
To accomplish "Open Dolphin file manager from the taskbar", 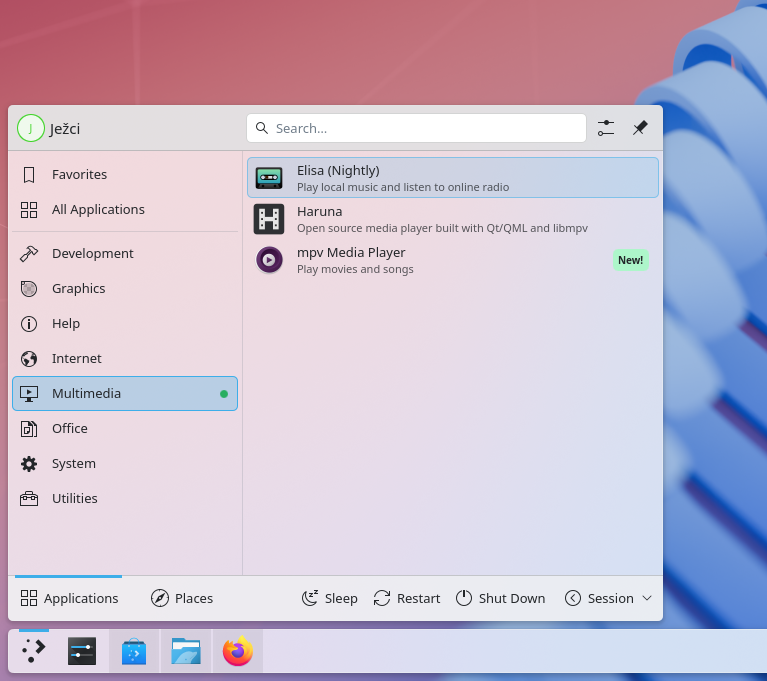I will [x=186, y=651].
